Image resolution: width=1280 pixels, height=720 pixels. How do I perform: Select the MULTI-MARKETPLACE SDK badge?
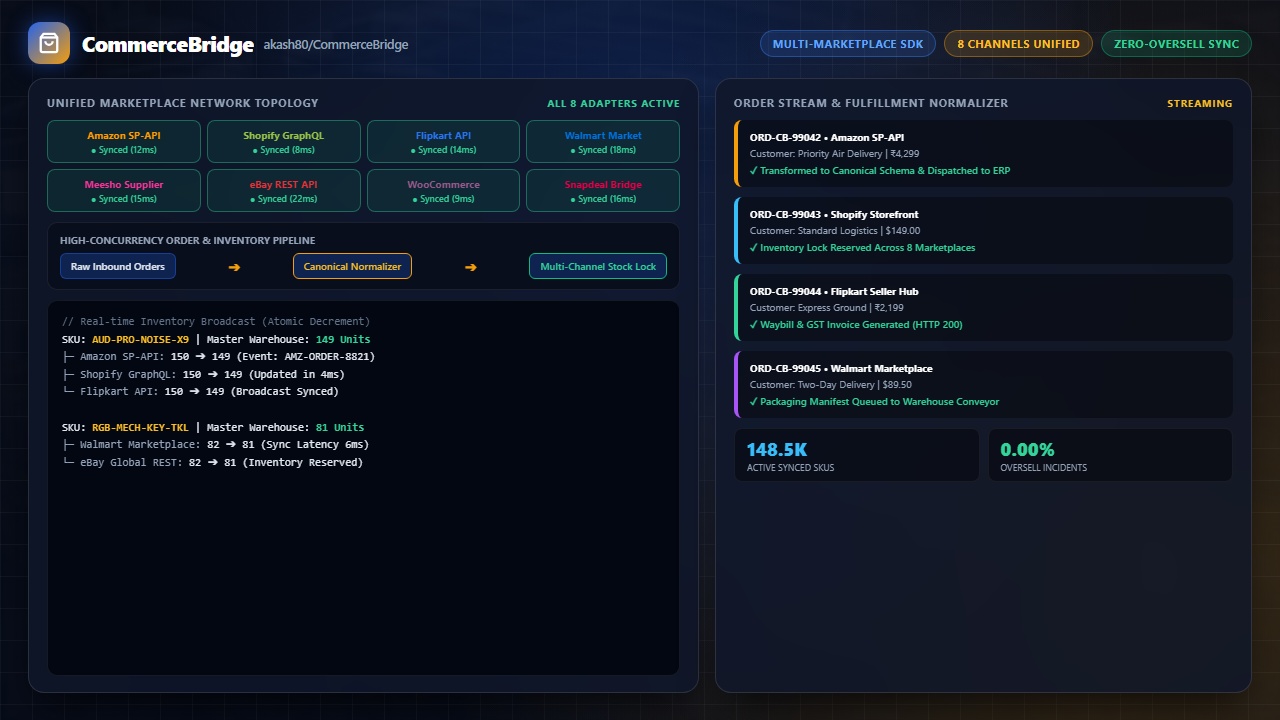click(x=848, y=44)
